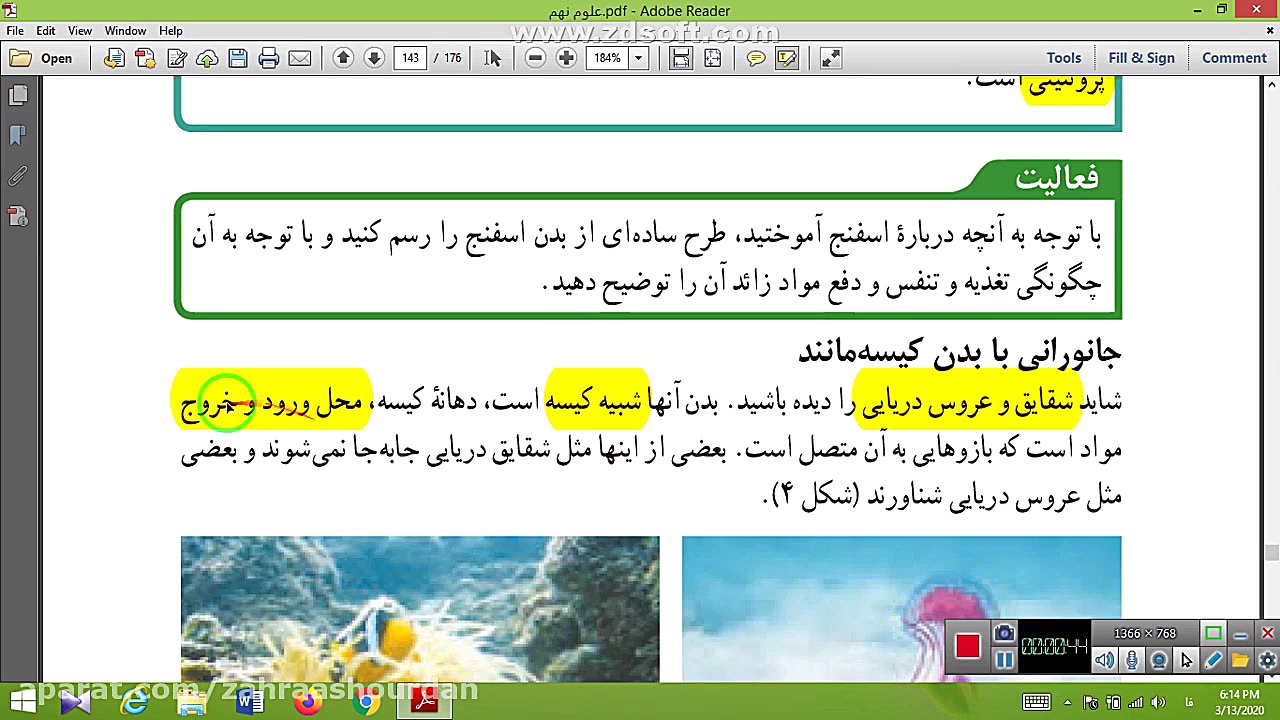Open the zoom percentage dropdown

637,58
